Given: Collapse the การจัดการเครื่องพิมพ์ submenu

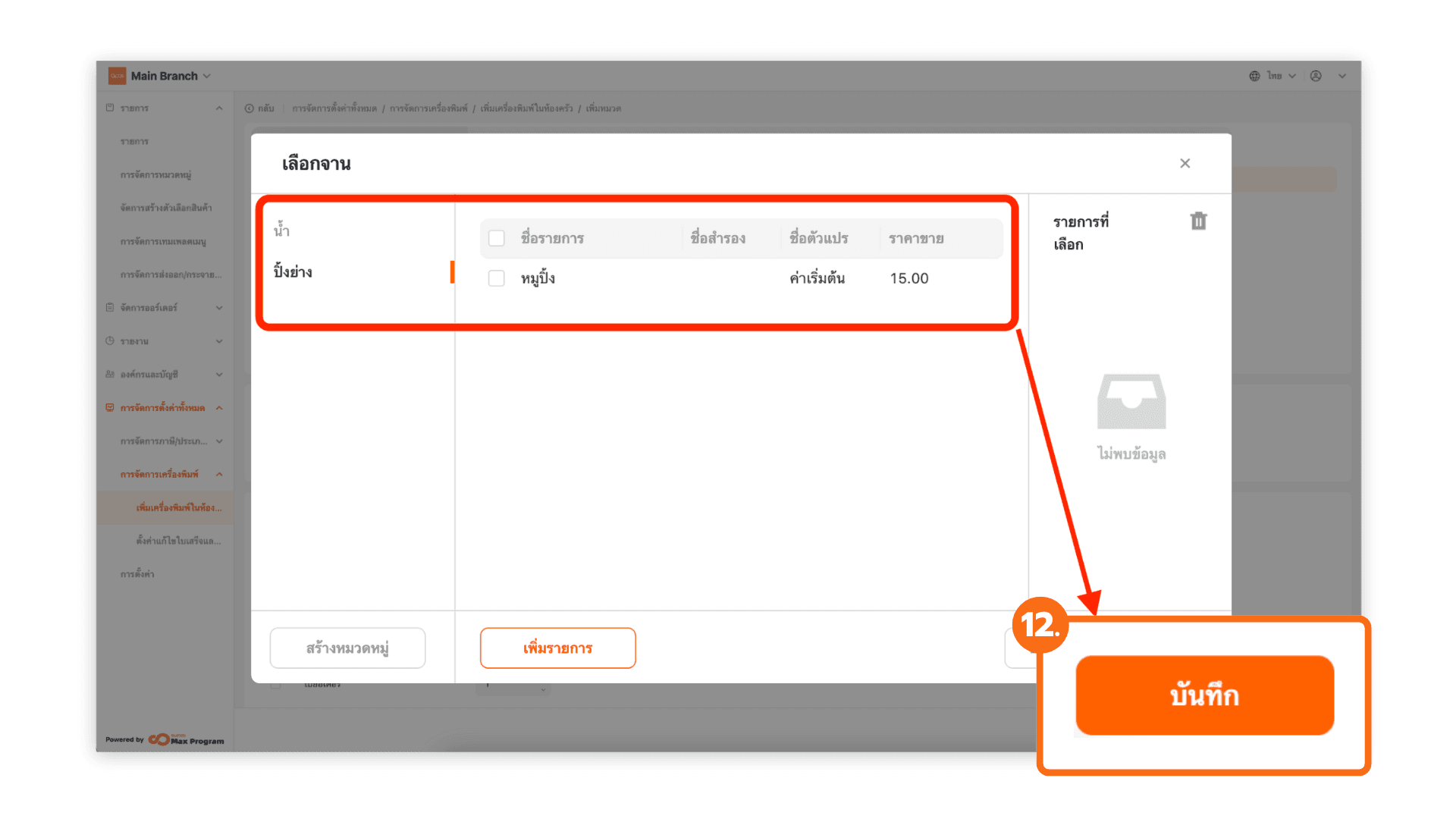Looking at the screenshot, I should pyautogui.click(x=219, y=475).
